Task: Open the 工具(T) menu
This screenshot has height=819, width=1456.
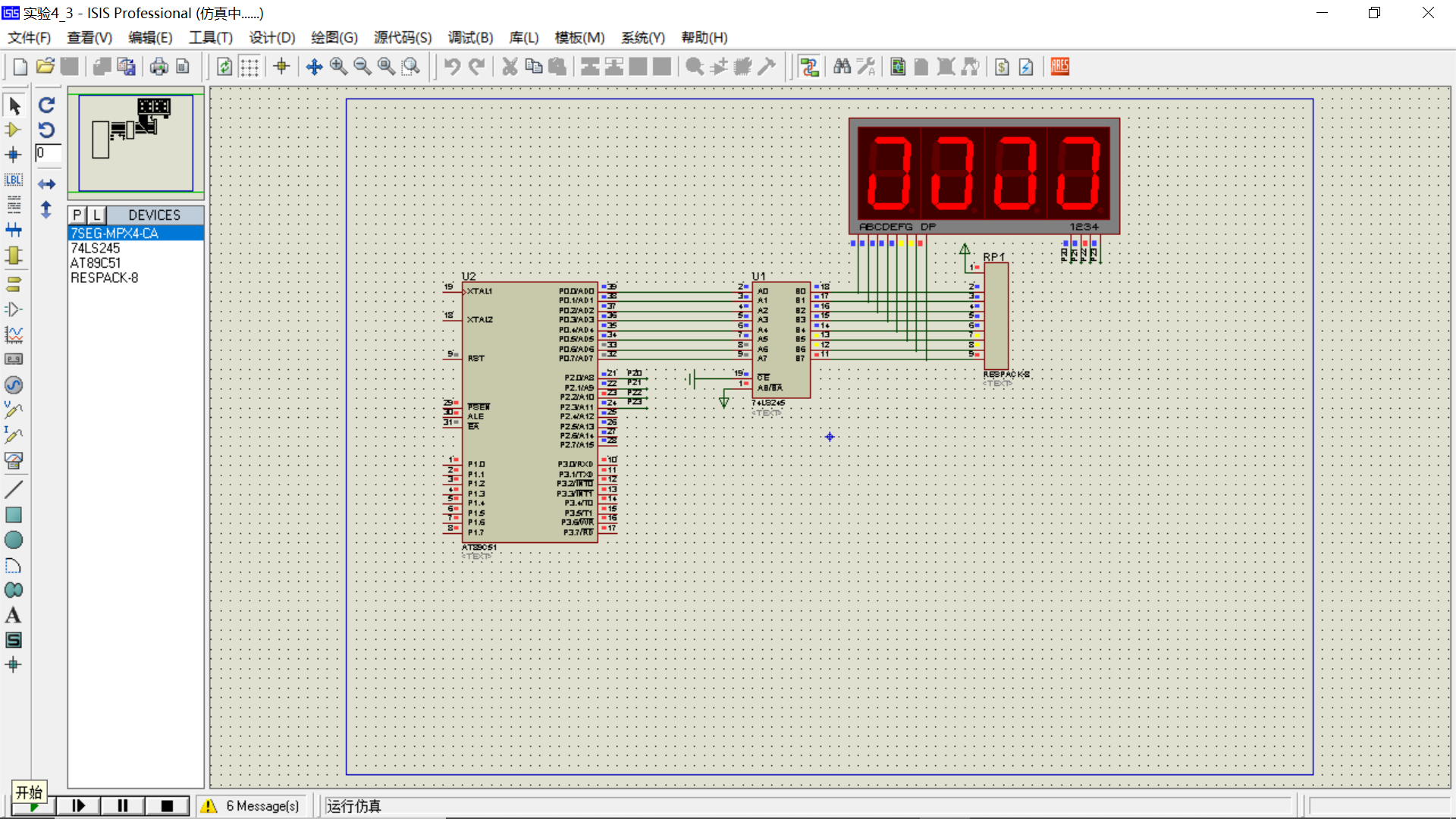Action: 211,37
